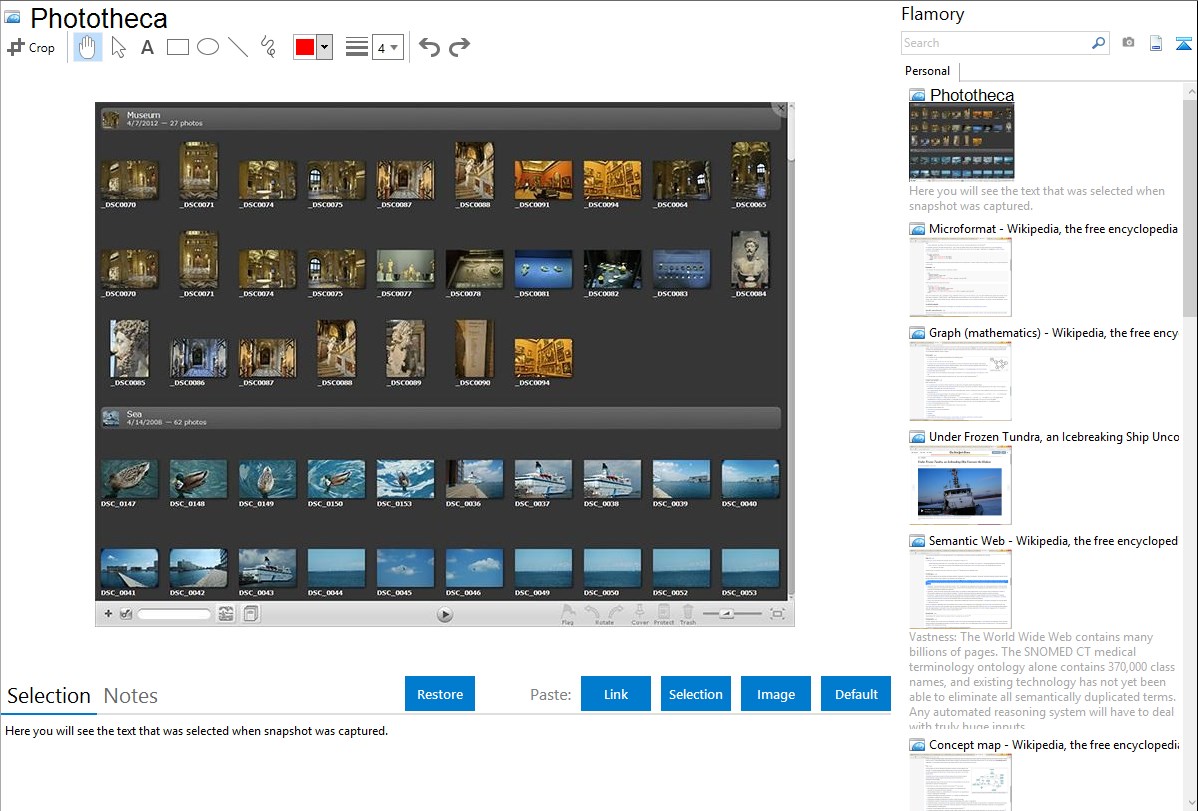Screen dimensions: 1198x811
Task: Select the freehand scribble tool
Action: point(268,47)
